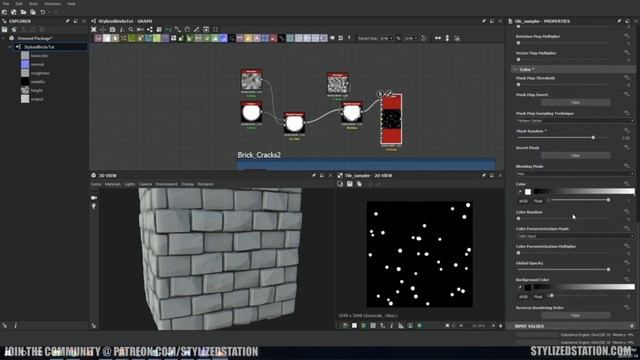Toggle pin on the Properties panel header
The height and width of the screenshot is (360, 640).
pos(619,21)
